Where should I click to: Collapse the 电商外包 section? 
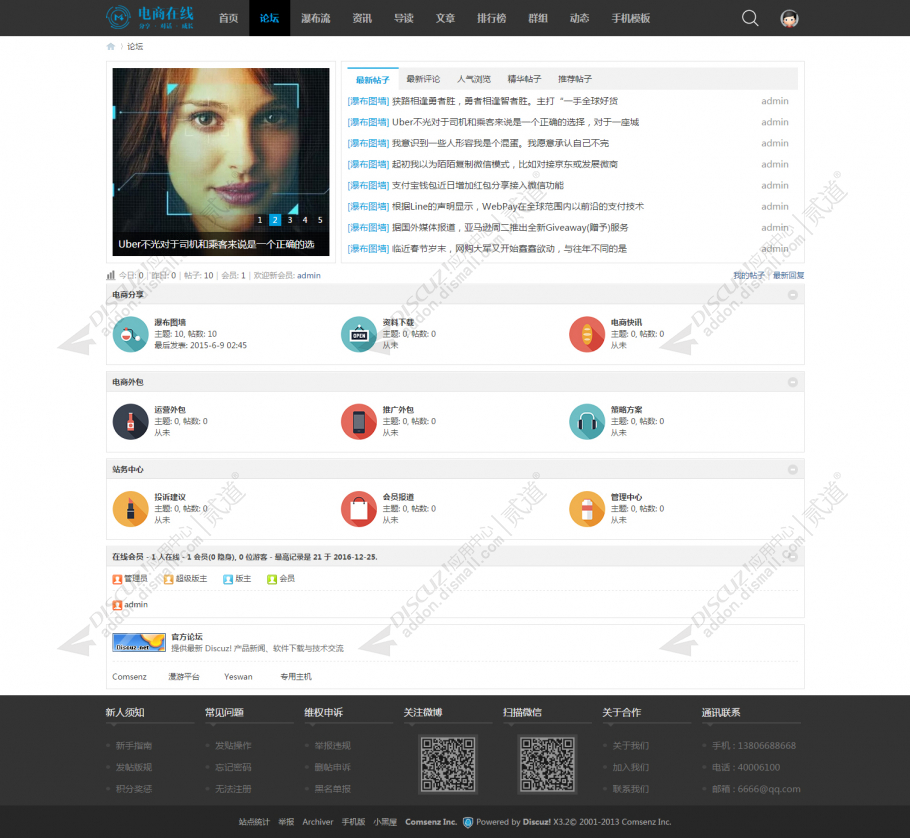(x=792, y=382)
